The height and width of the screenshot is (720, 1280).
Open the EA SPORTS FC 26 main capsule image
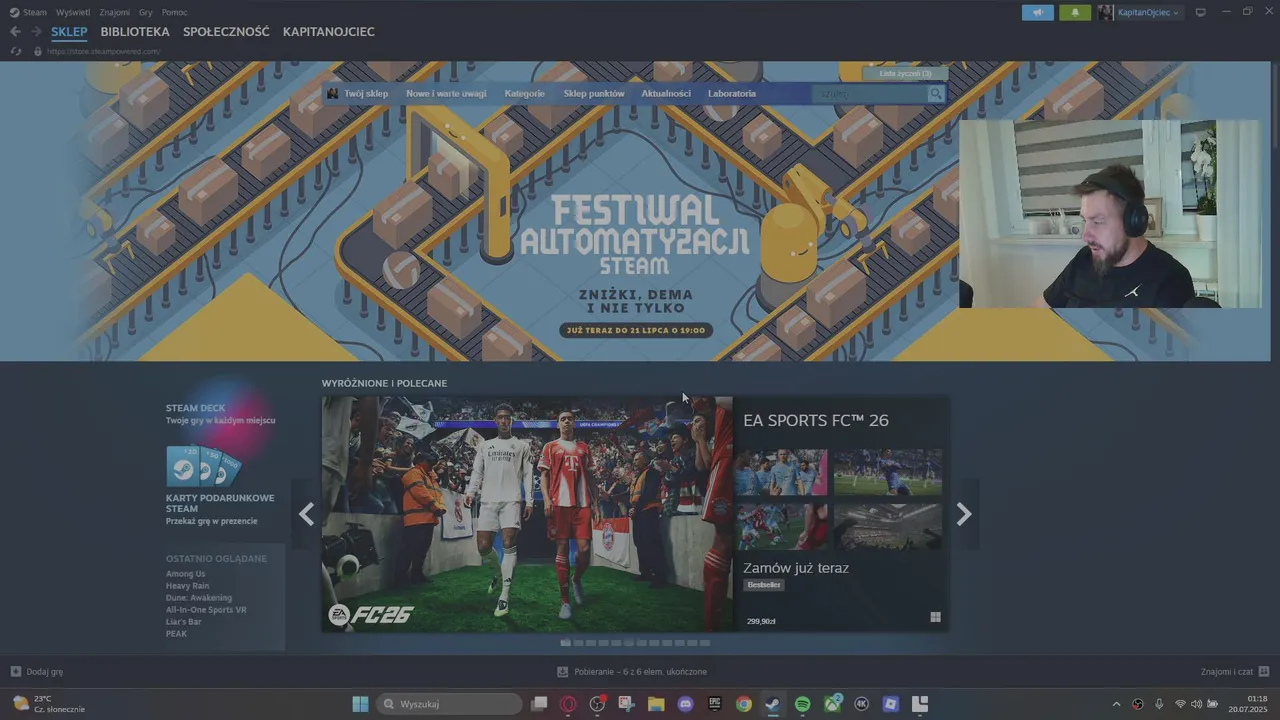click(x=527, y=514)
